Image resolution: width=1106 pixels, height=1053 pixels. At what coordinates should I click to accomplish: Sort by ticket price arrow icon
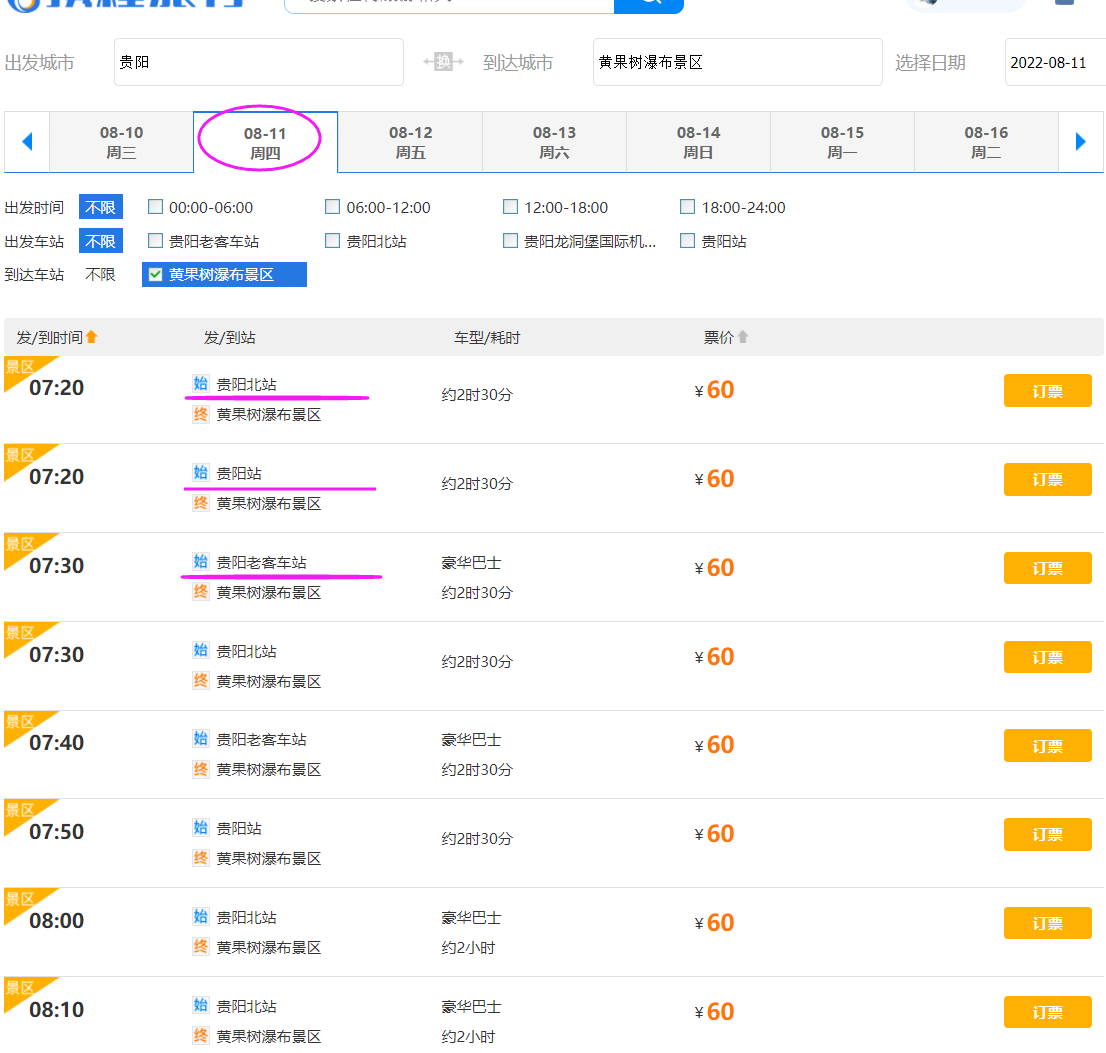(x=743, y=337)
